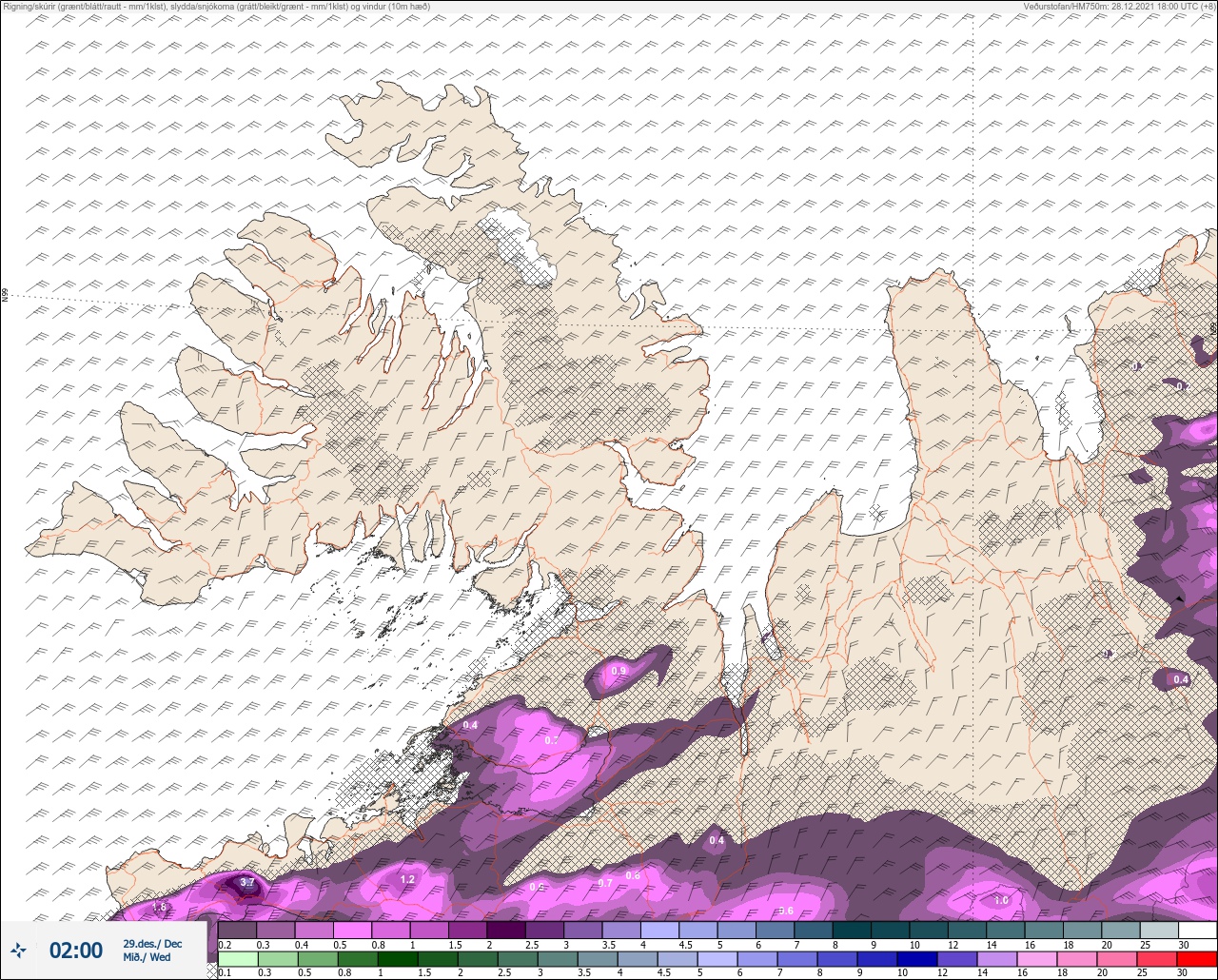The height and width of the screenshot is (980, 1218).
Task: Click the 0.5 value label on the map
Action: click(x=537, y=888)
